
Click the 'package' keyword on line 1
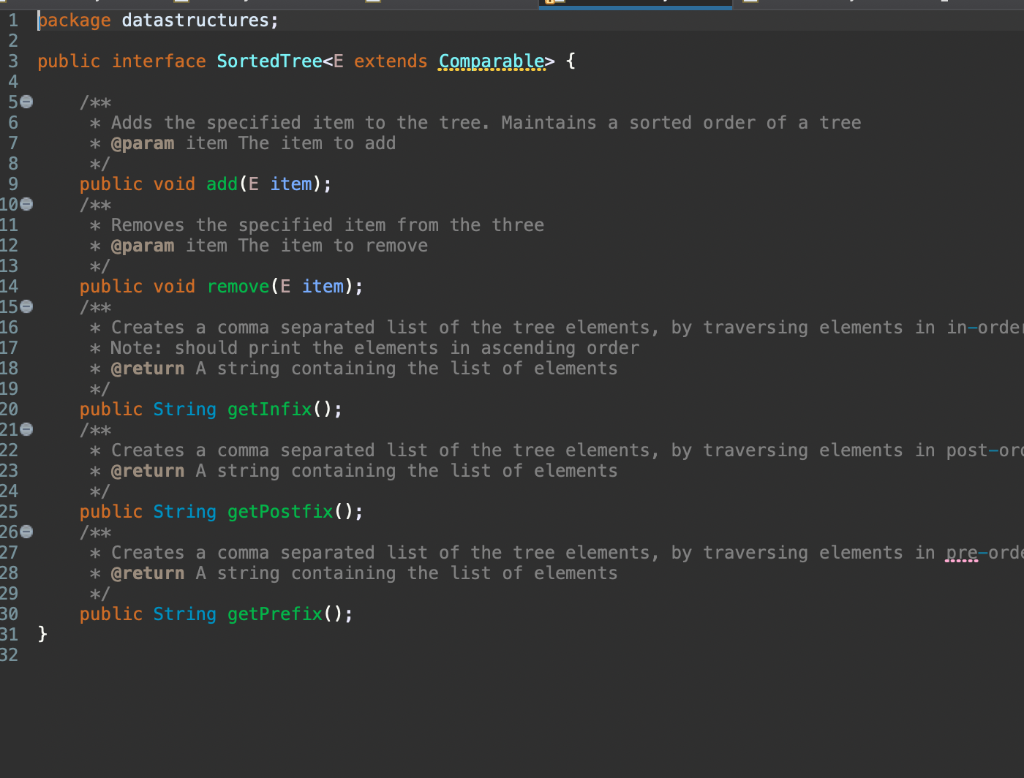point(74,20)
